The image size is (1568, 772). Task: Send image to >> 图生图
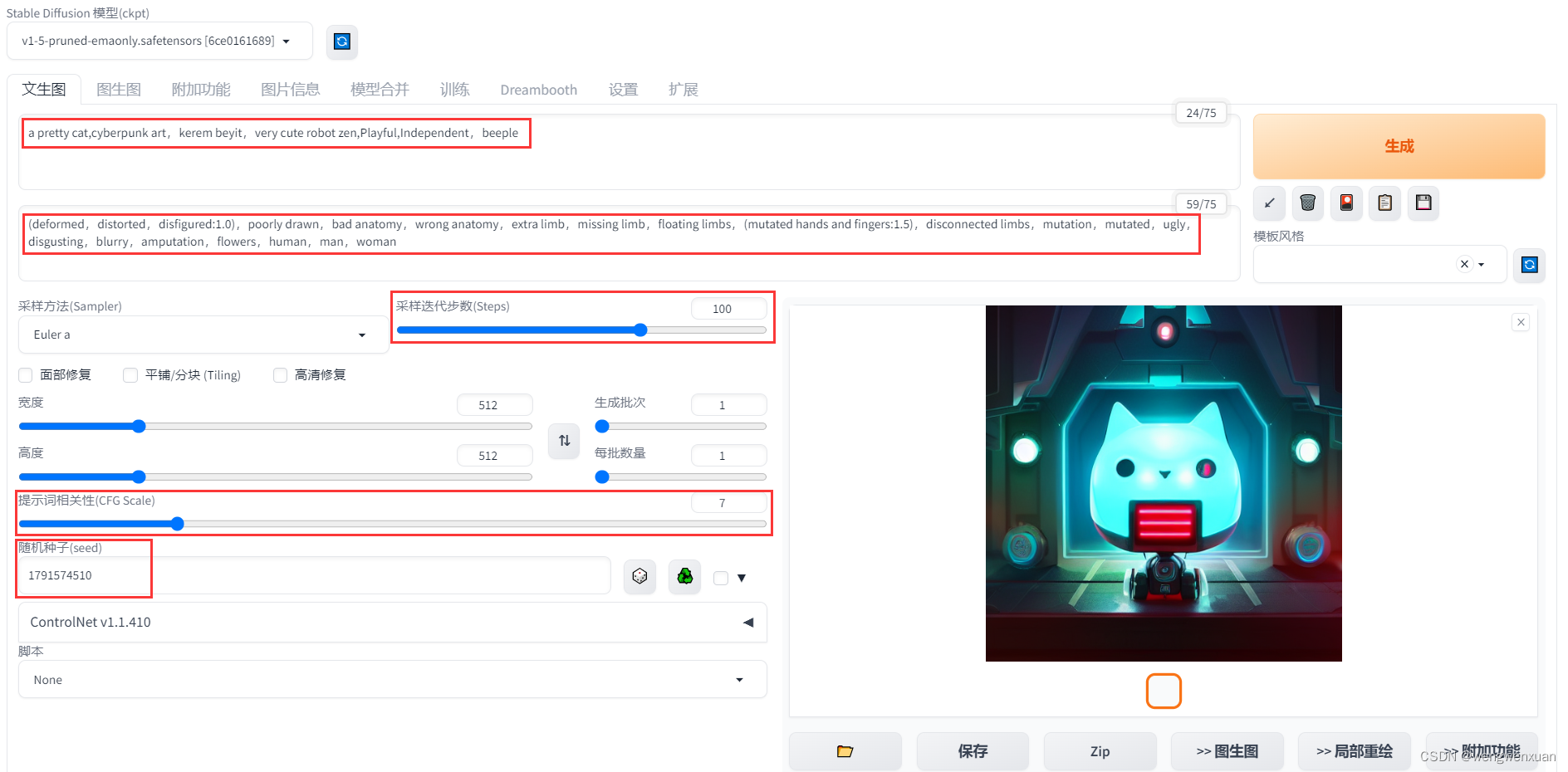coord(1227,751)
